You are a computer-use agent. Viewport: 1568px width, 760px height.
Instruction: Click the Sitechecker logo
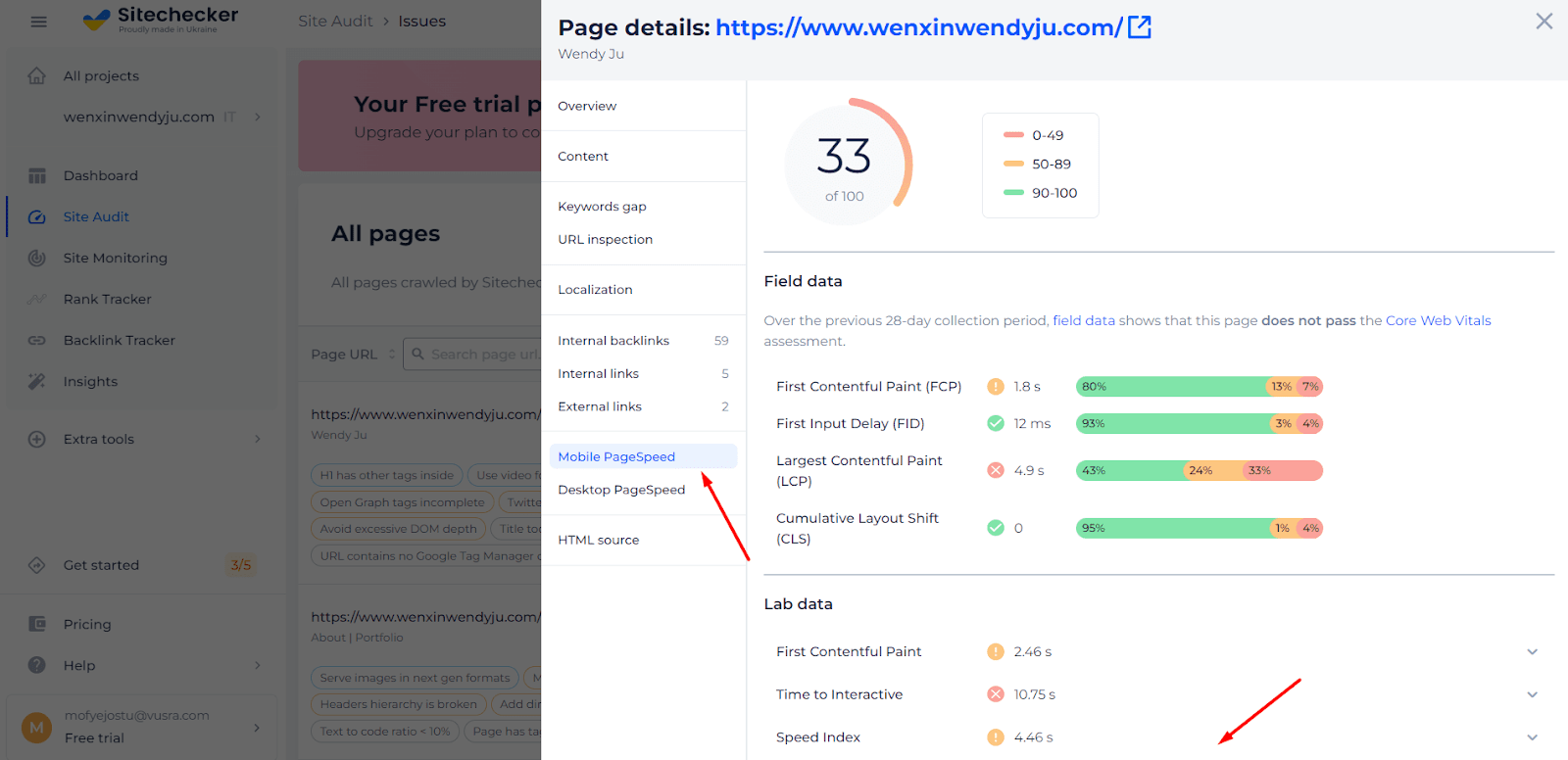161,19
